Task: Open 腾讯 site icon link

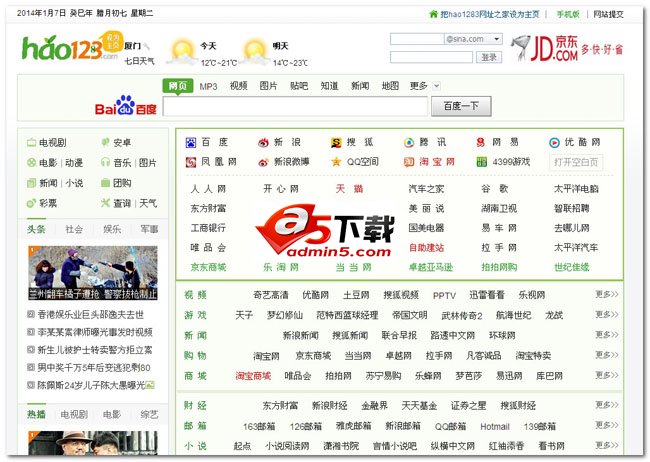Action: pyautogui.click(x=409, y=143)
